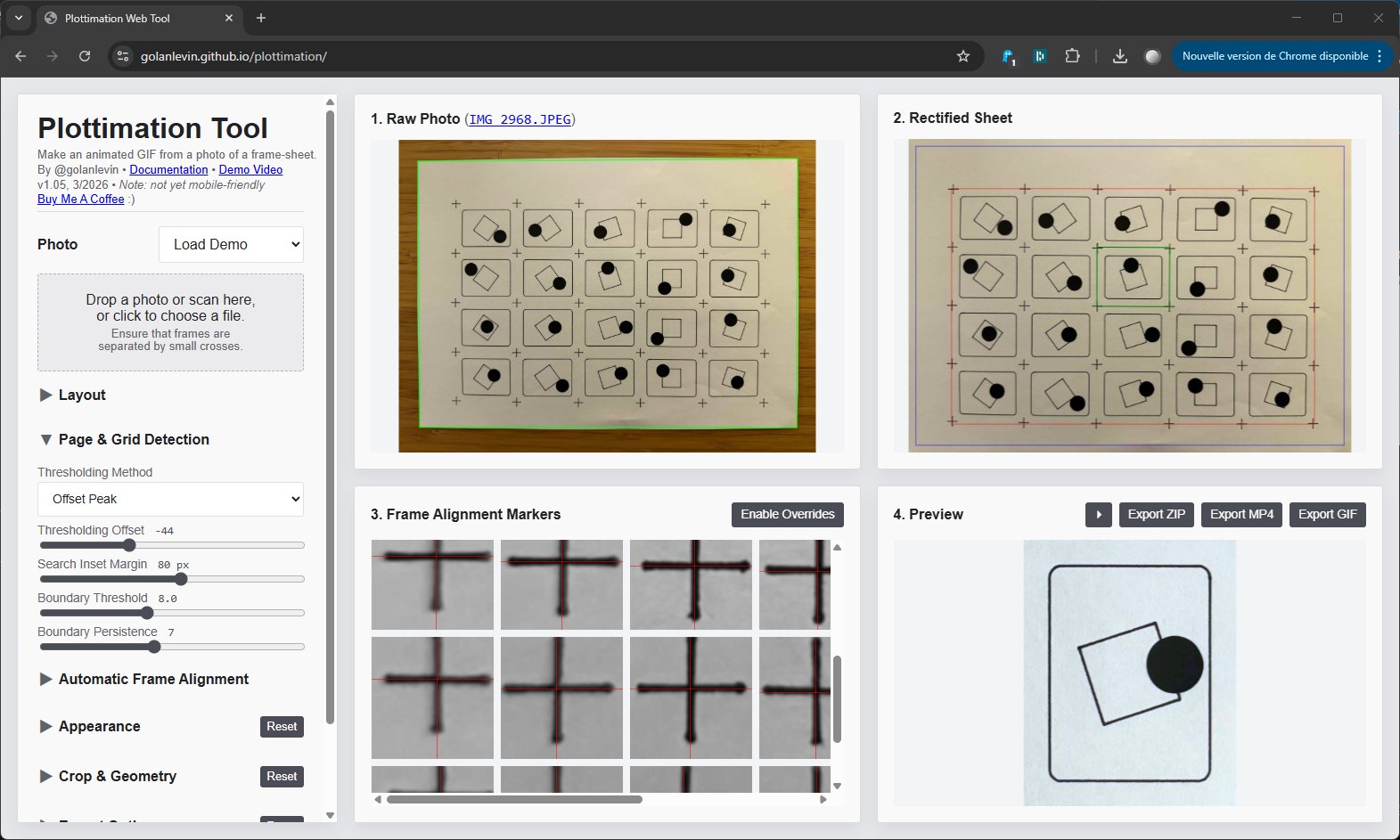The width and height of the screenshot is (1400, 840).
Task: Expand the Layout section
Action: click(81, 396)
